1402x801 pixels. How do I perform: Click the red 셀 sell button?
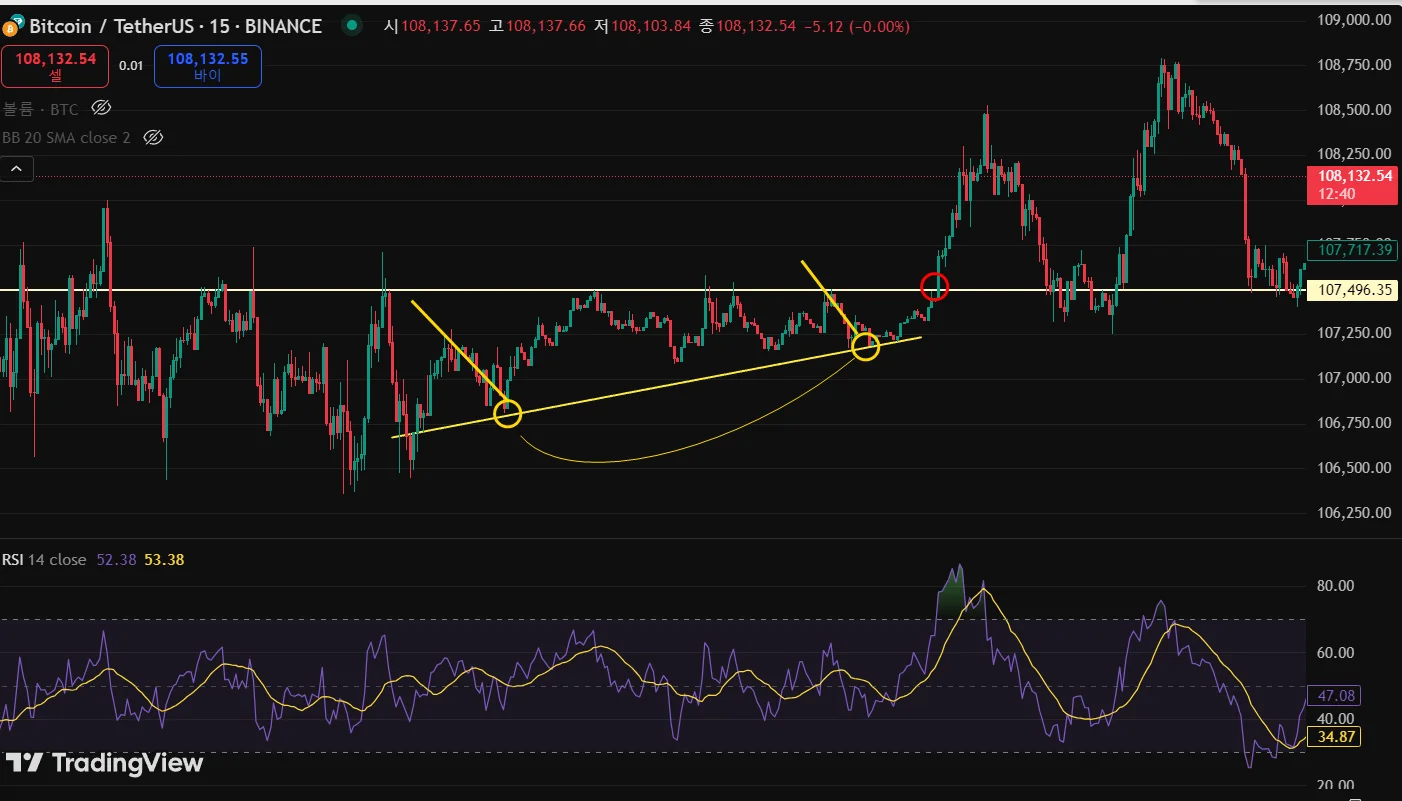[55, 66]
